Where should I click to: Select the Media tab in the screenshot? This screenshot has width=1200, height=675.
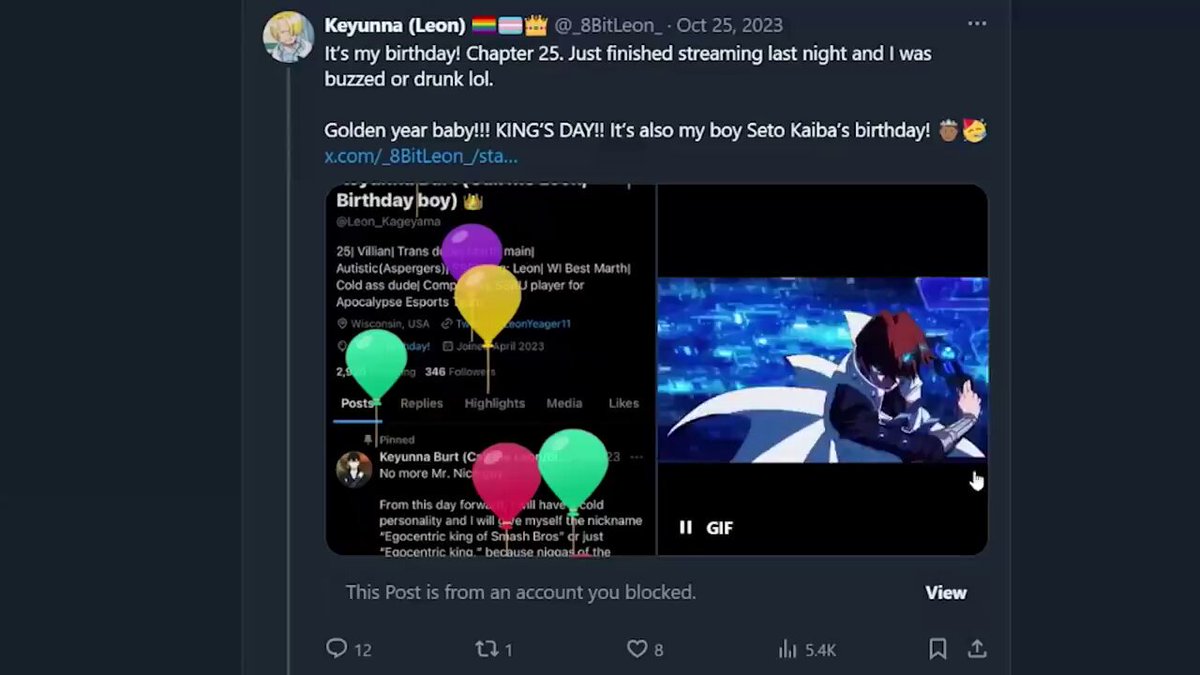(564, 403)
